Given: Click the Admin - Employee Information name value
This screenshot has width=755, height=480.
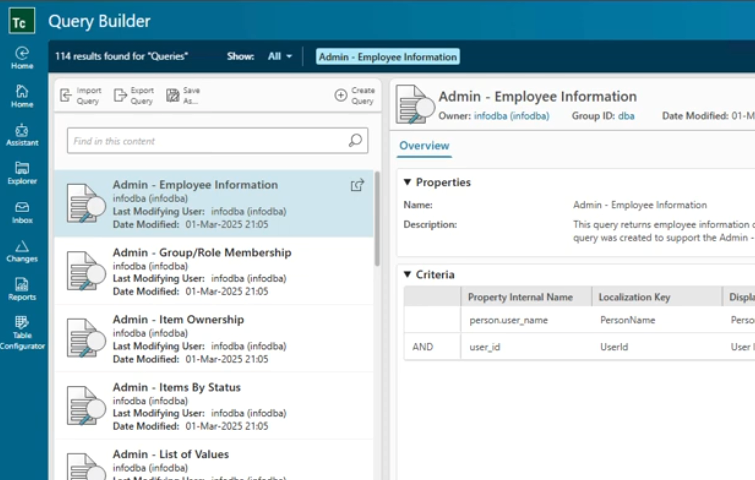Looking at the screenshot, I should click(x=640, y=205).
